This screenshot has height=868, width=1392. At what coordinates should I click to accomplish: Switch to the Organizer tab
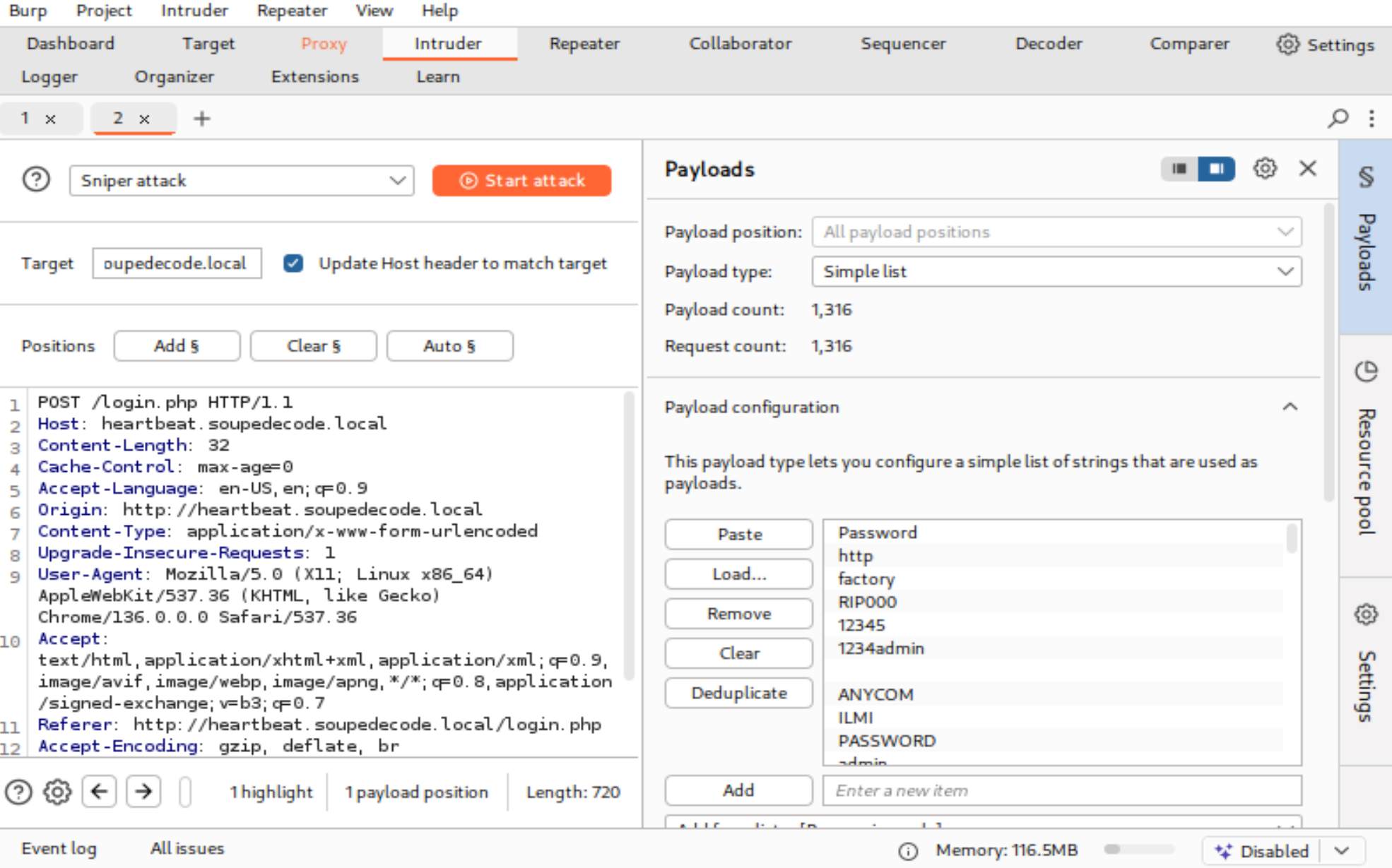click(174, 76)
